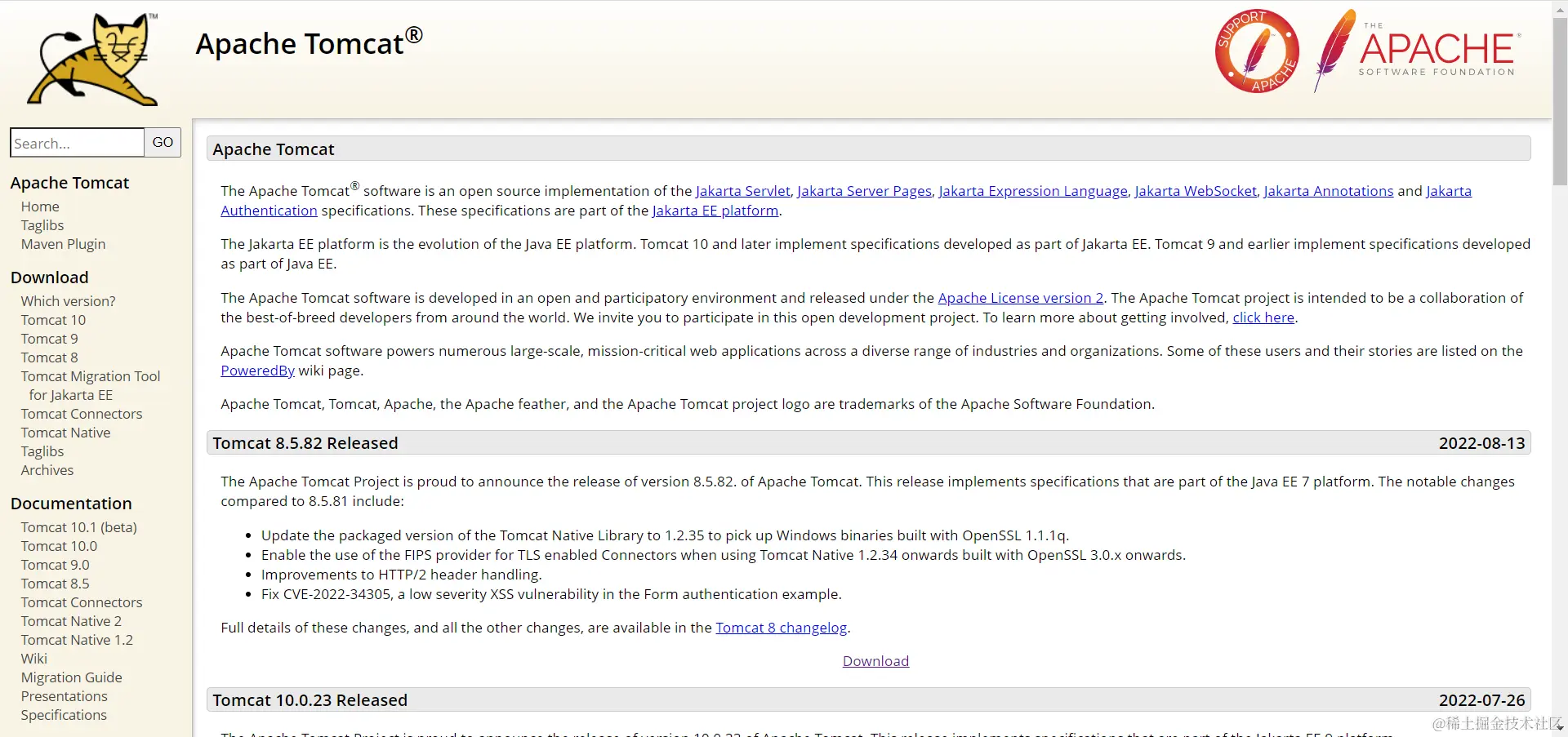Click the Download sidebar section heading
Viewport: 1568px width, 737px height.
[x=50, y=277]
